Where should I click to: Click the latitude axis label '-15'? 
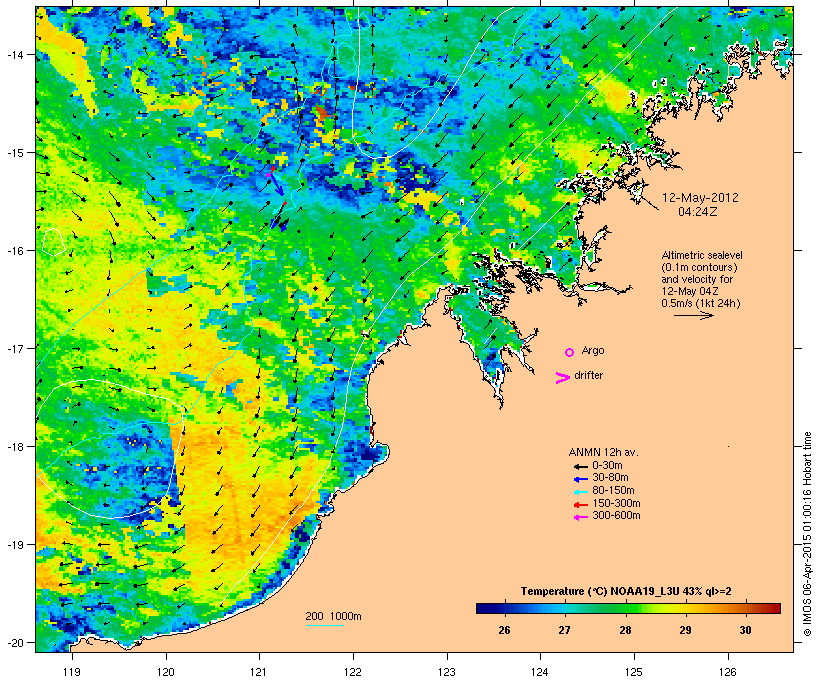14,153
